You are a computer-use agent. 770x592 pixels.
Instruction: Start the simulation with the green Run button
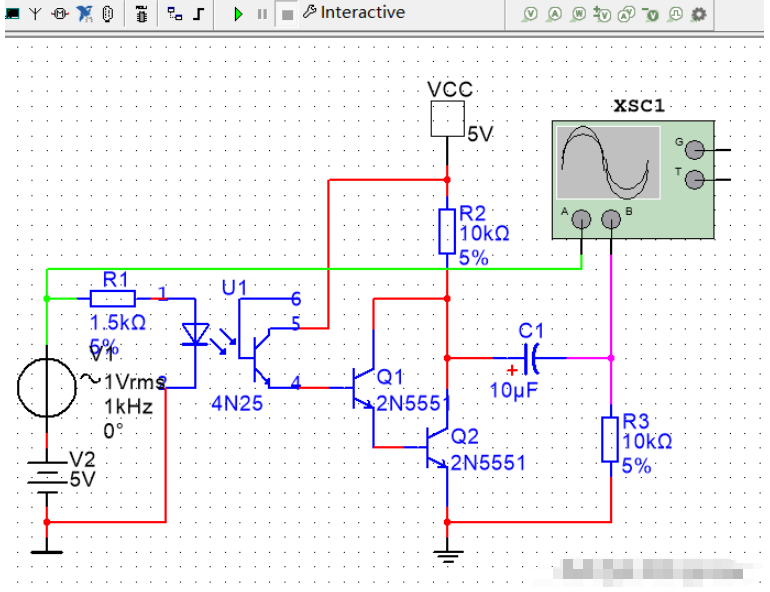point(238,14)
